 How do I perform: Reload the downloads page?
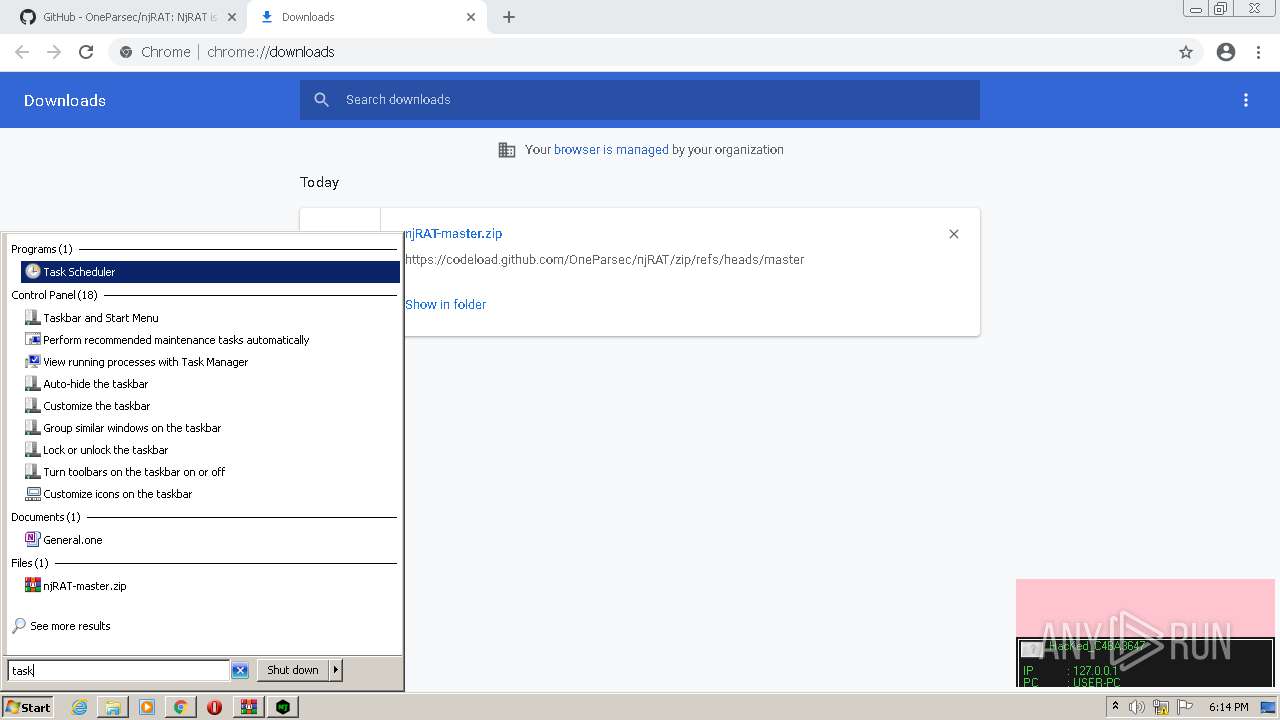coord(86,52)
